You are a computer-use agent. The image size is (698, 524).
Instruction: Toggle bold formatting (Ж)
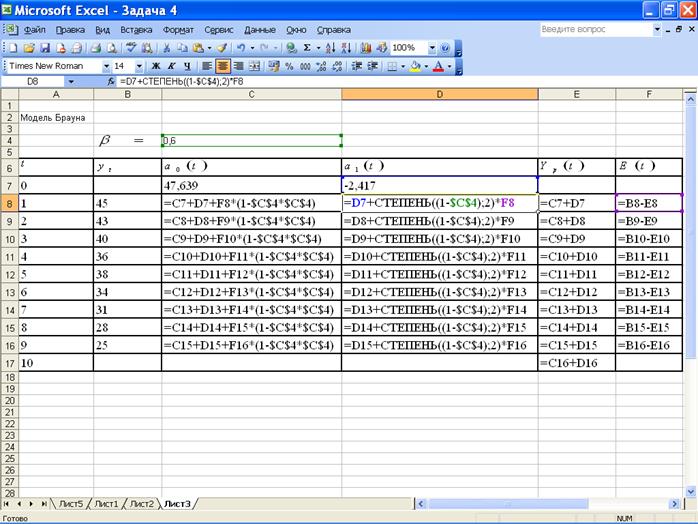(x=156, y=66)
